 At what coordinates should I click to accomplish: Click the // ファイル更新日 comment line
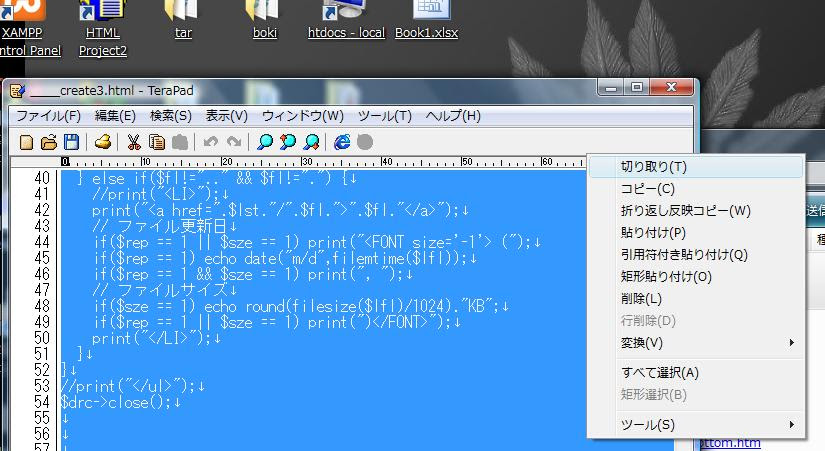[165, 226]
